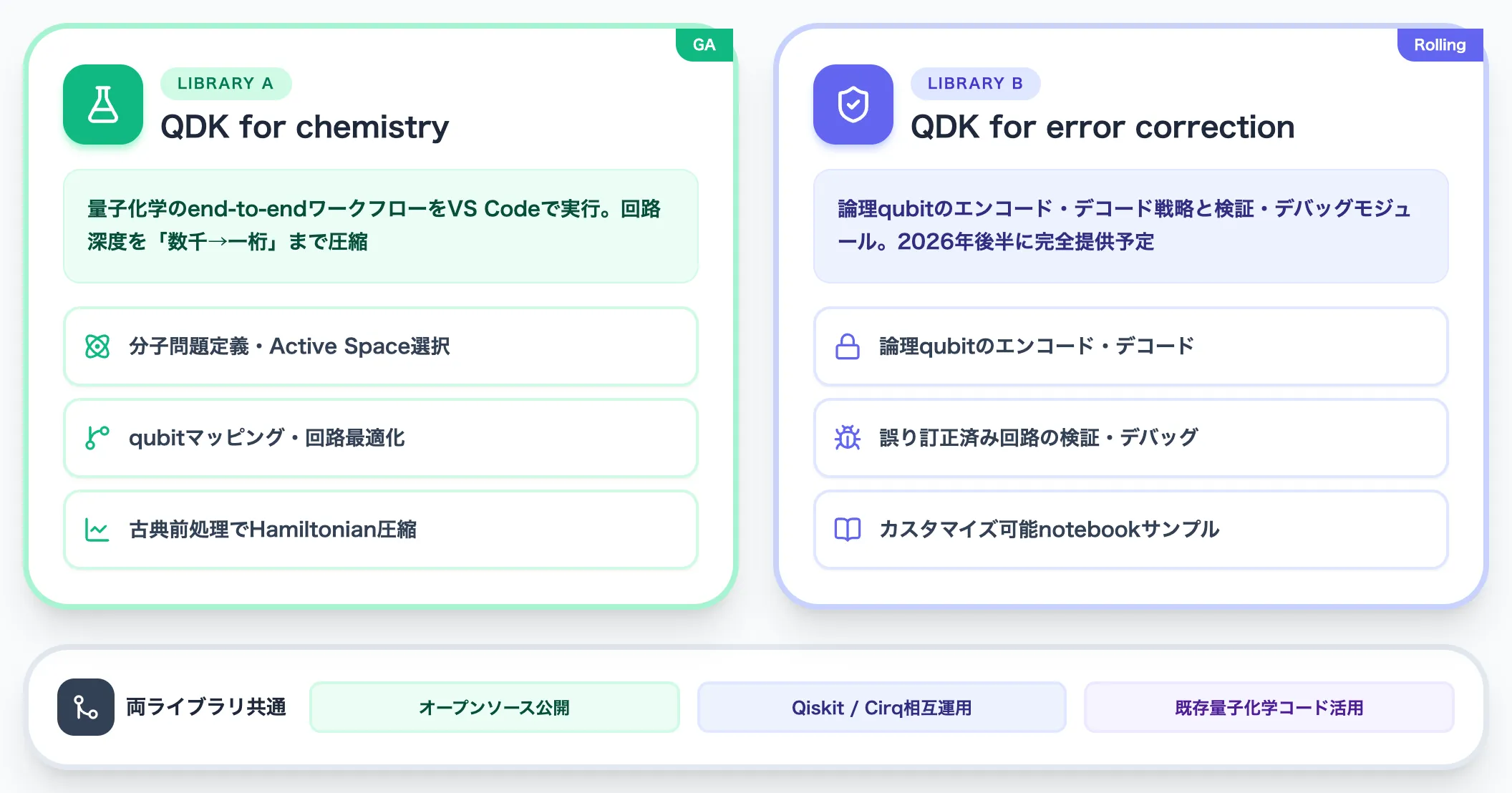1512x793 pixels.
Task: Select the 論理qubitのエンコード・デコード row
Action: tap(1131, 346)
